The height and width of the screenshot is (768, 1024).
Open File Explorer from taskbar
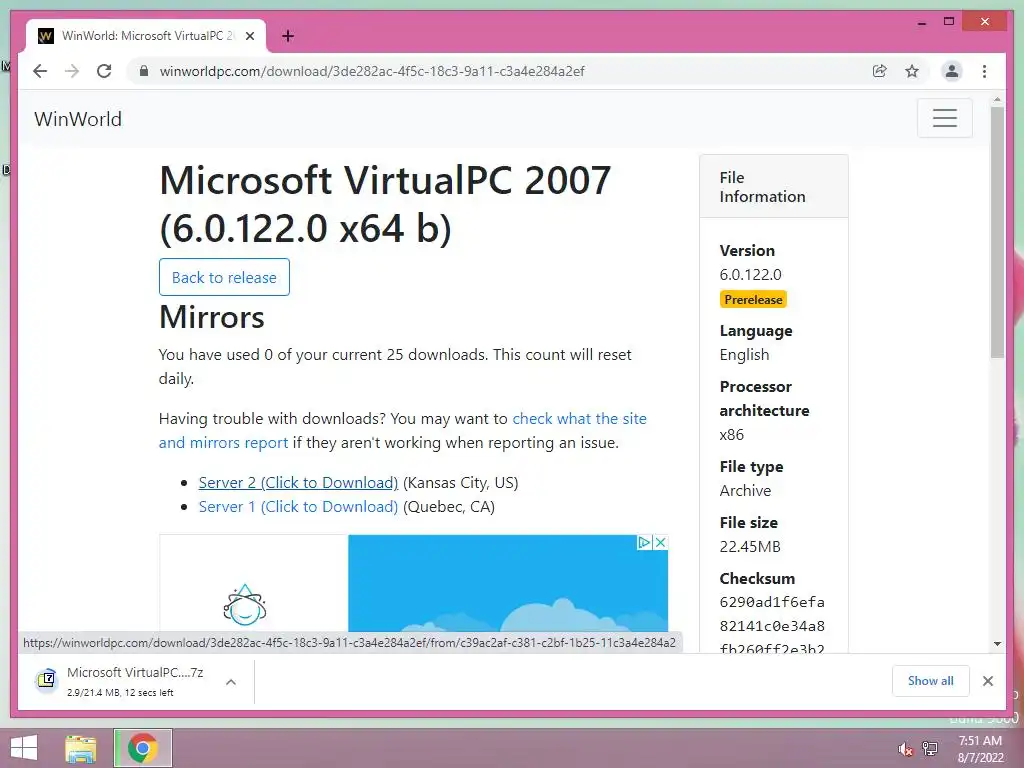click(x=80, y=748)
